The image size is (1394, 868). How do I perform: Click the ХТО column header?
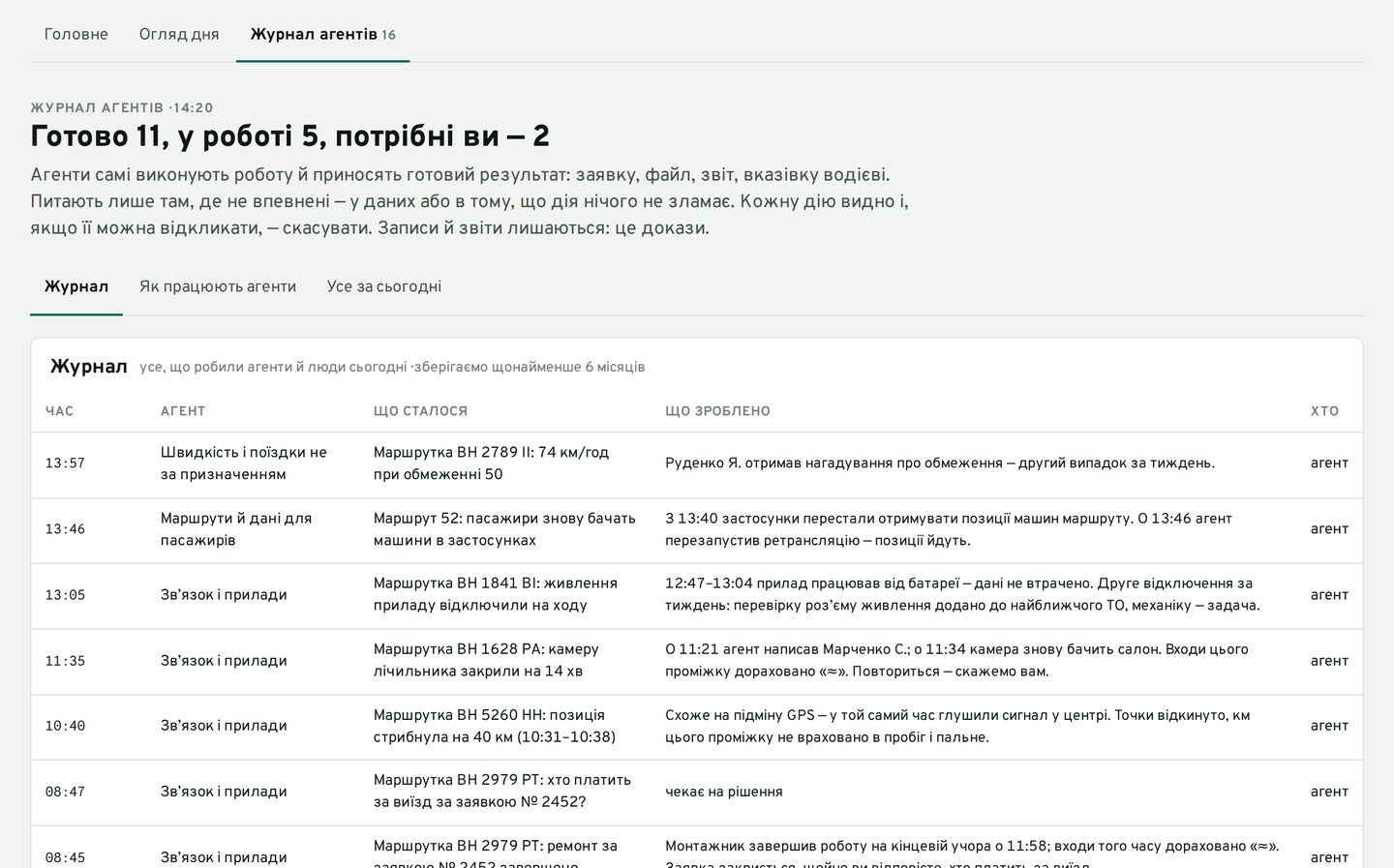1324,411
